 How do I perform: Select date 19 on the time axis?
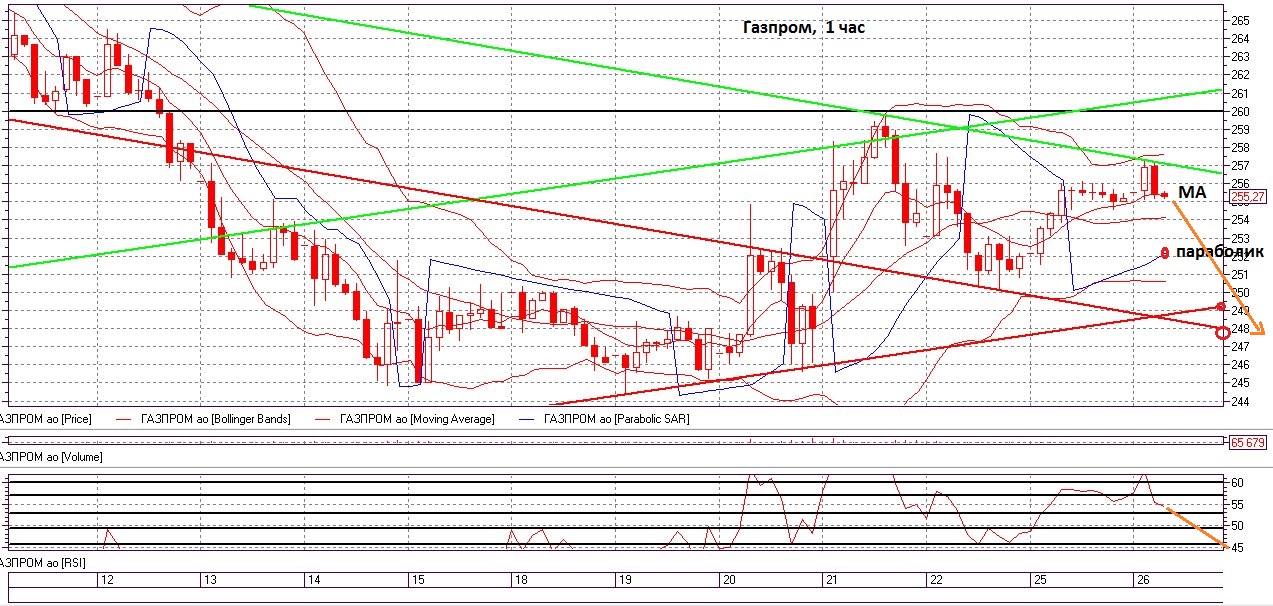(x=623, y=580)
